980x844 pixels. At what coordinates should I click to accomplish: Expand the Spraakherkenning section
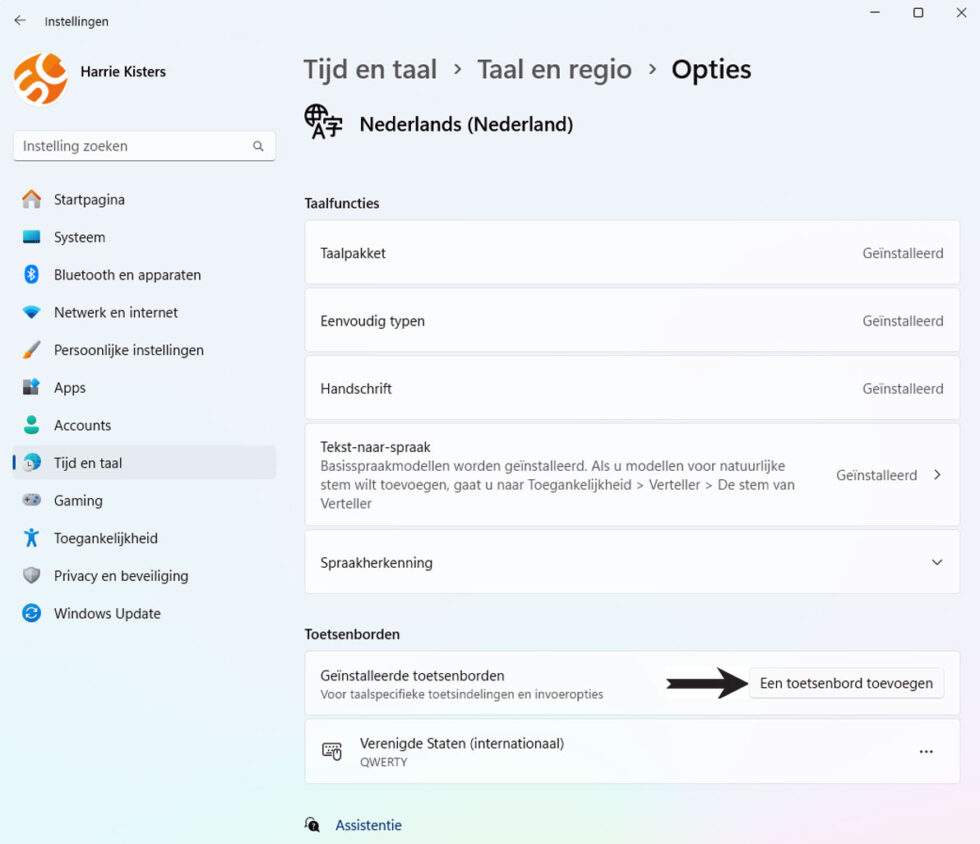938,562
